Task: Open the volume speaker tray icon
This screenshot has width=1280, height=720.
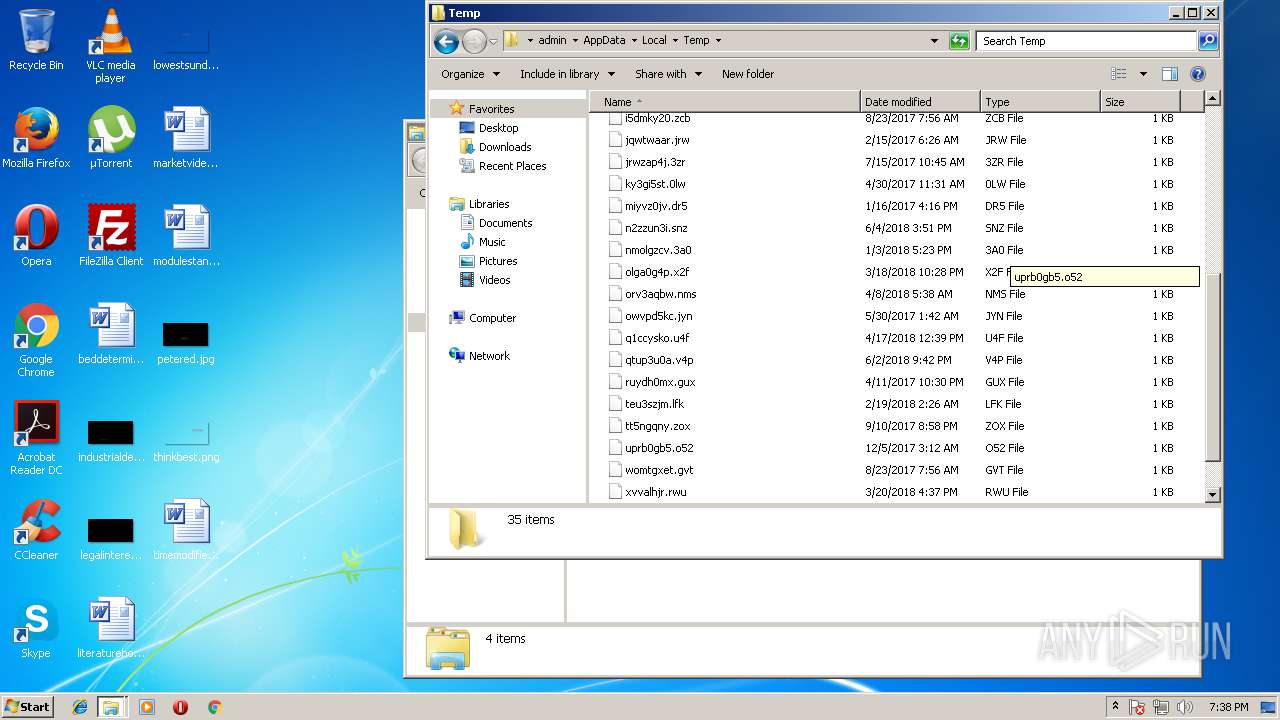Action: [1185, 707]
